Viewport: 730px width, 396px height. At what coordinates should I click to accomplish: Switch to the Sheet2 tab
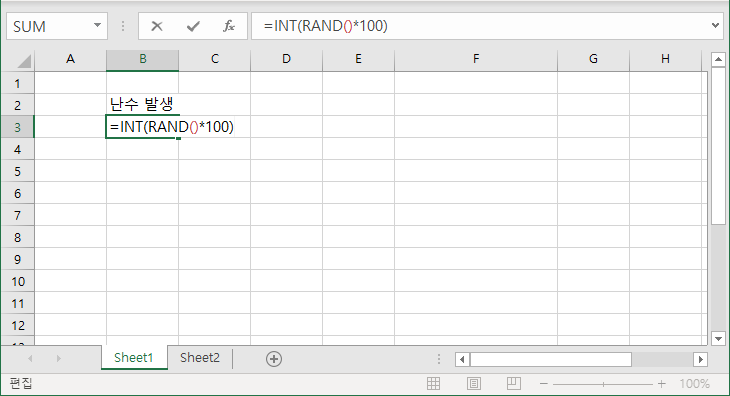point(200,357)
